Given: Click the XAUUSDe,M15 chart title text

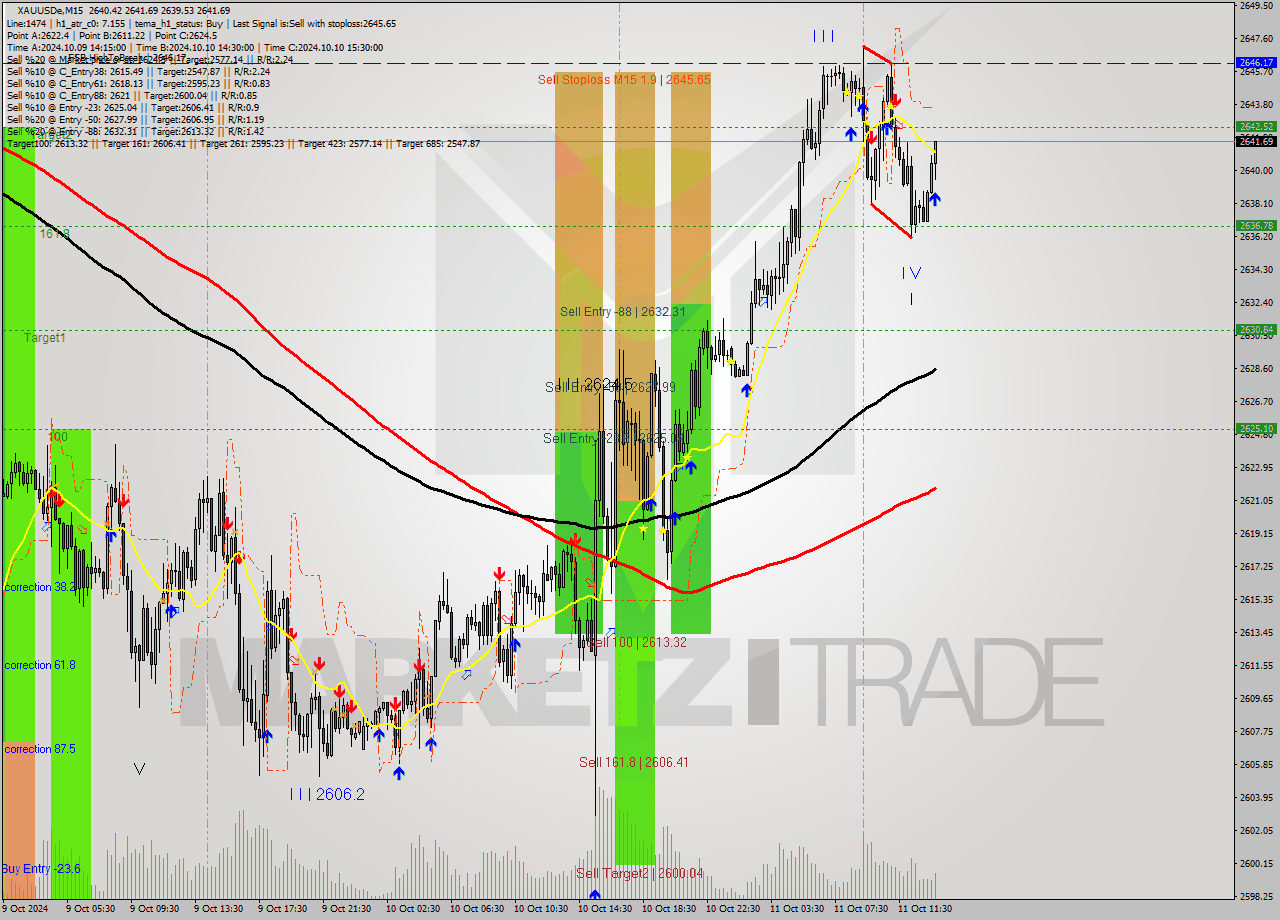Looking at the screenshot, I should coord(49,10).
